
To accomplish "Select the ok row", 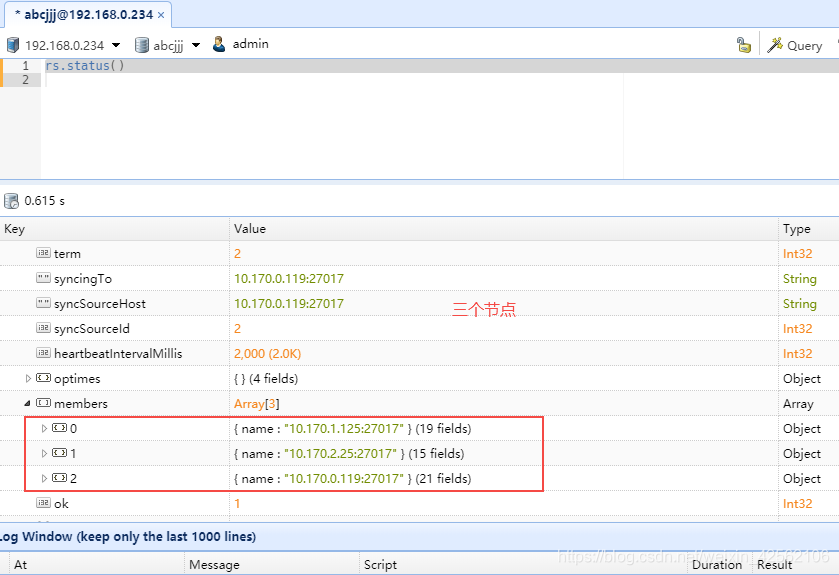I will [420, 503].
